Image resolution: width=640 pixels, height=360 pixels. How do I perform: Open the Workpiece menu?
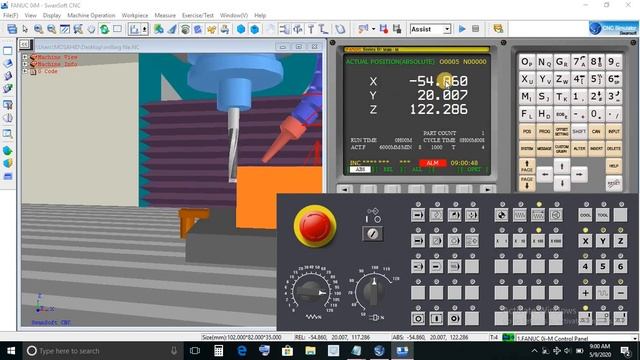(135, 15)
